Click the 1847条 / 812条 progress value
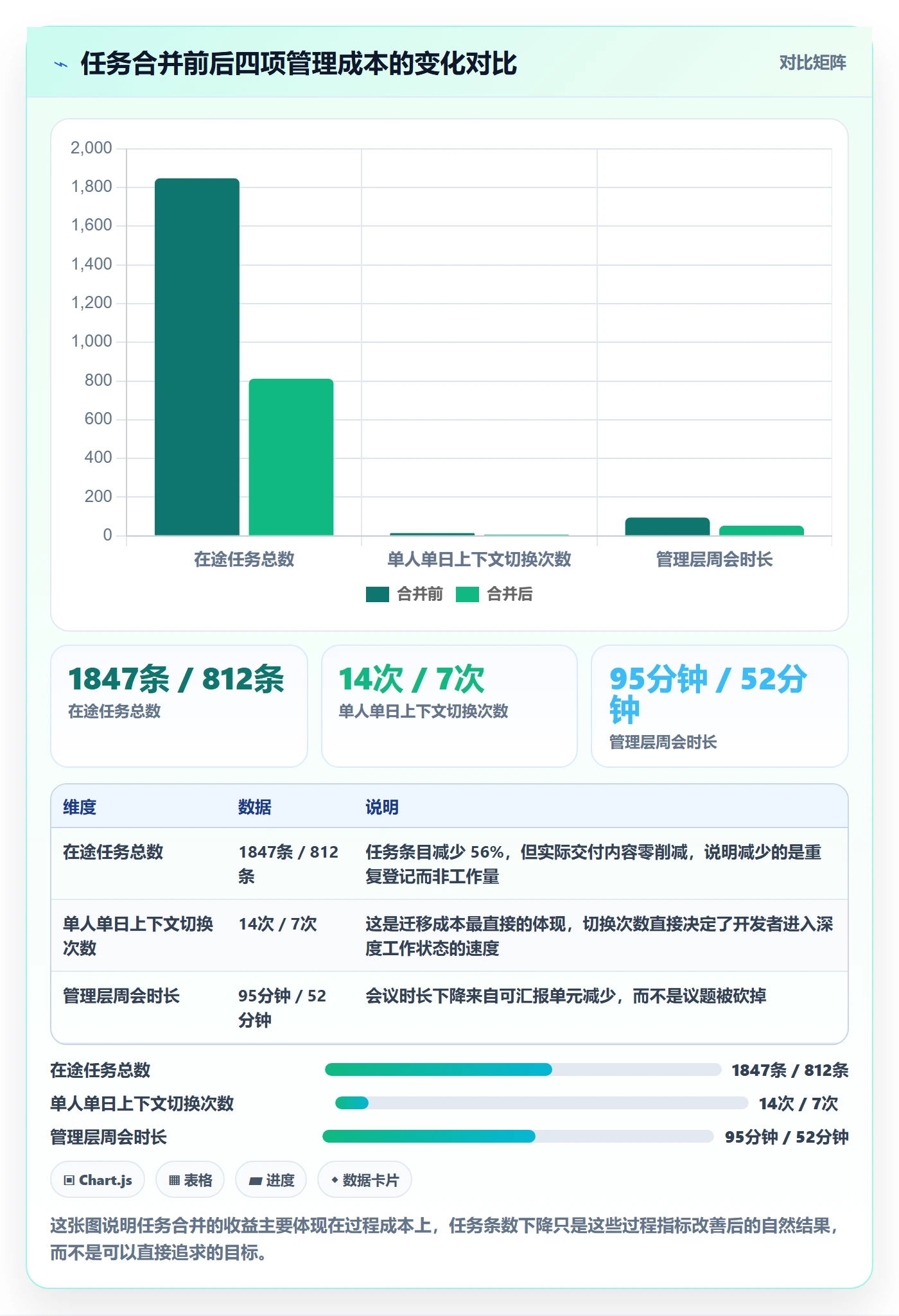This screenshot has width=899, height=1316. pyautogui.click(x=790, y=1070)
